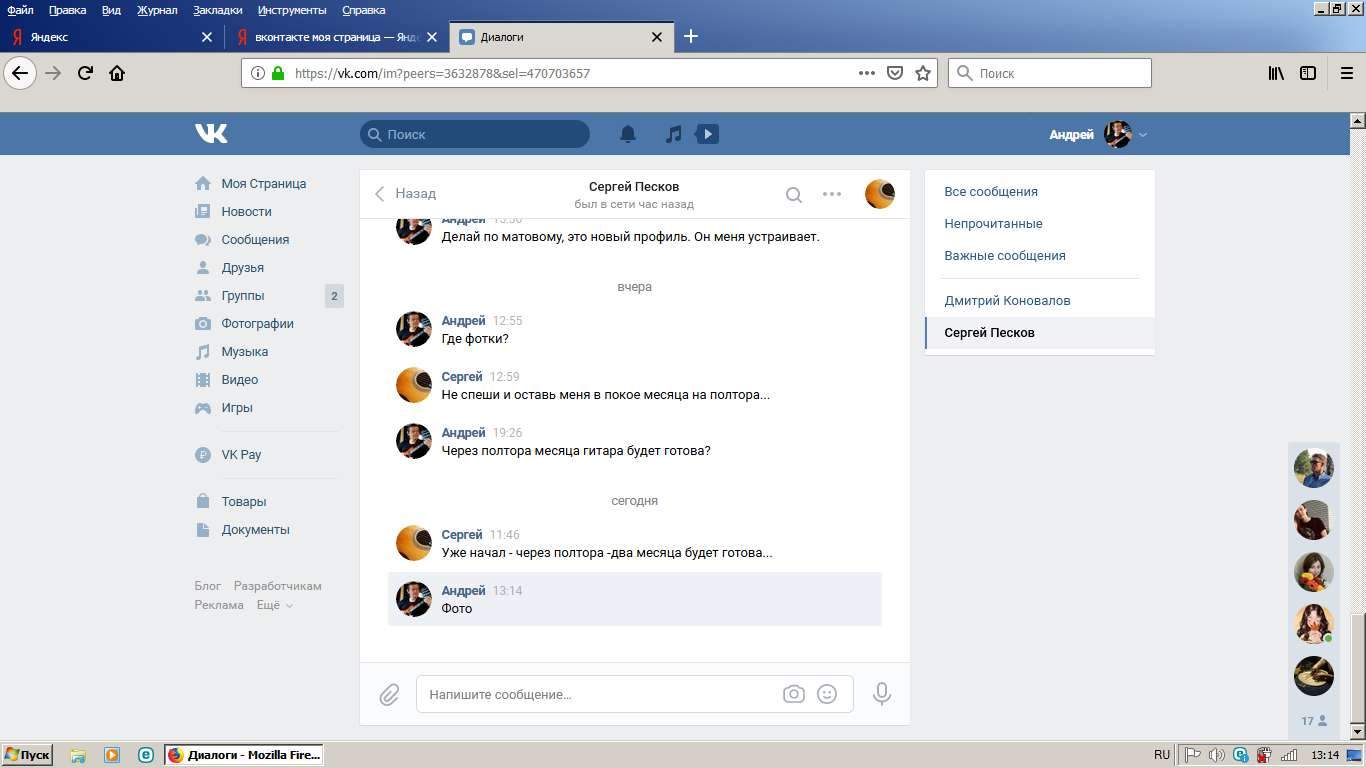Image resolution: width=1366 pixels, height=768 pixels.
Task: Open the music note player icon
Action: [674, 134]
